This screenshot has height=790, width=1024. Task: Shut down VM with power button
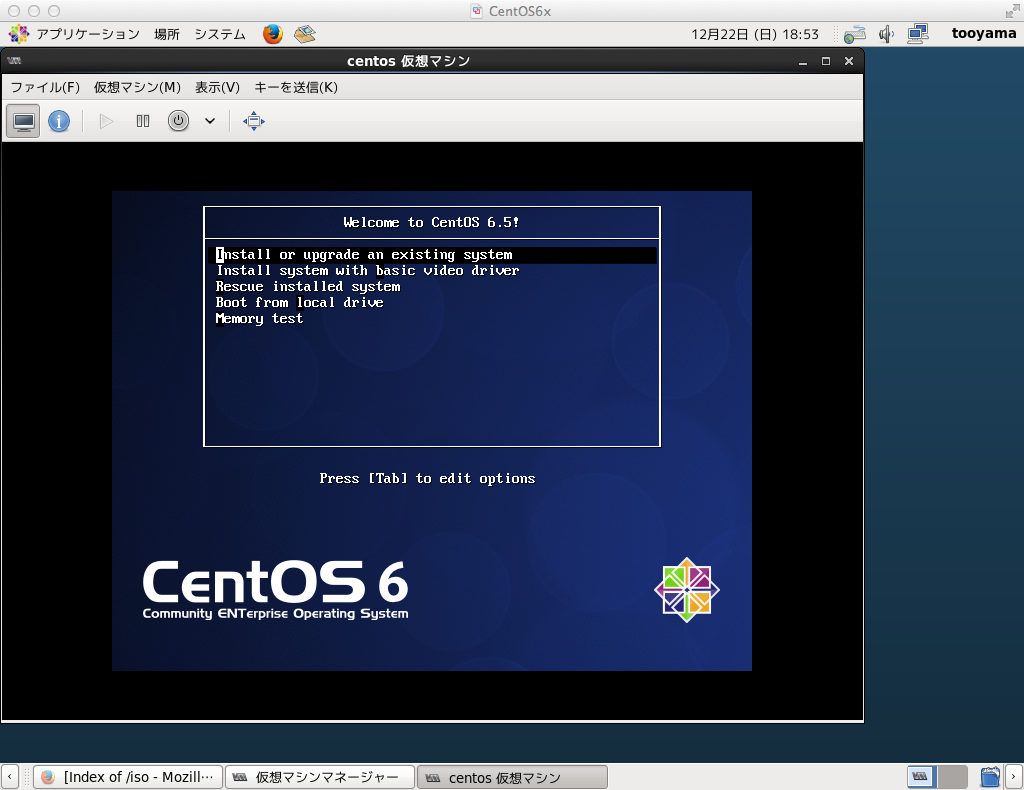[x=178, y=121]
